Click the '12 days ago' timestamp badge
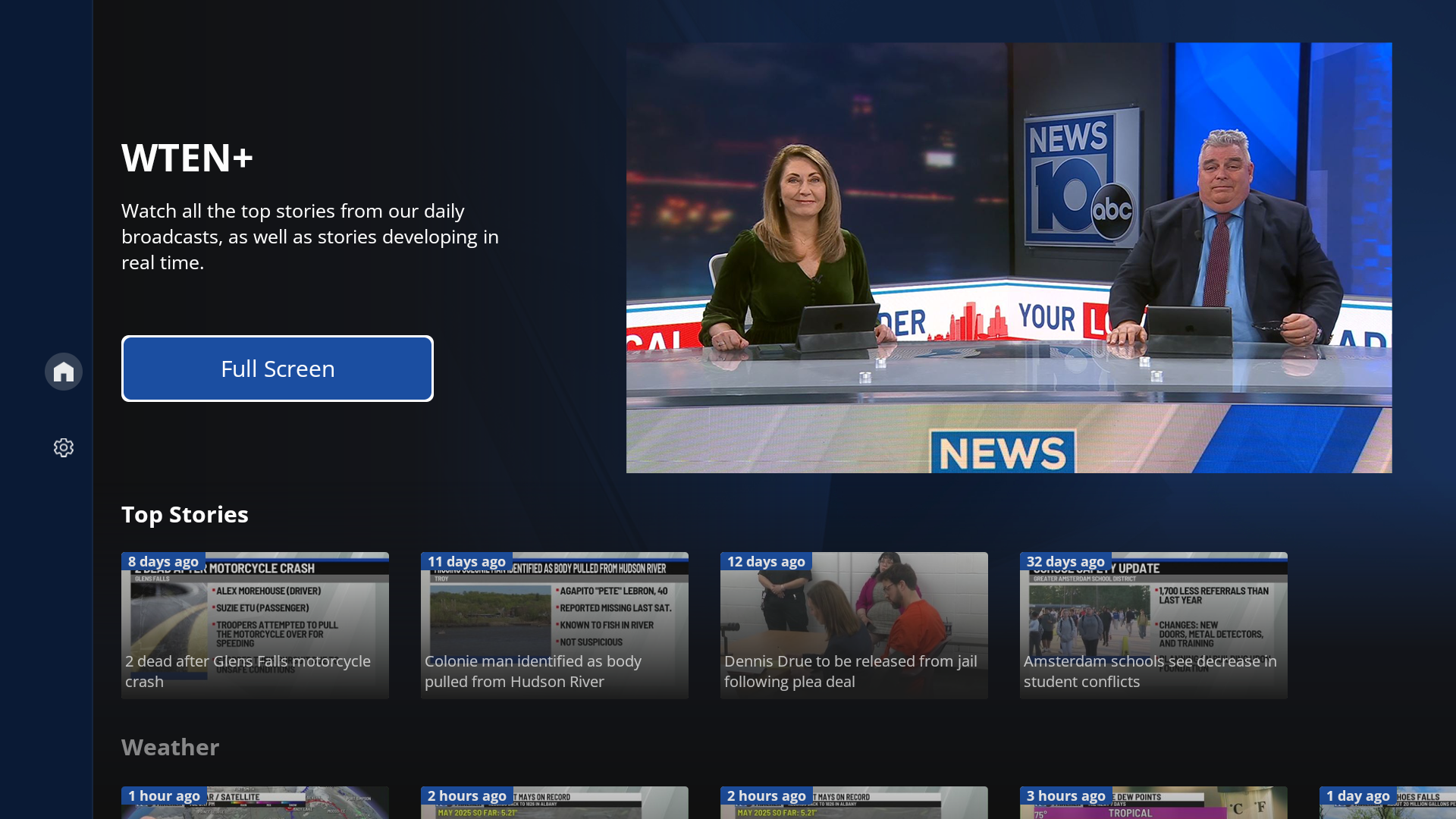1456x819 pixels. (766, 561)
